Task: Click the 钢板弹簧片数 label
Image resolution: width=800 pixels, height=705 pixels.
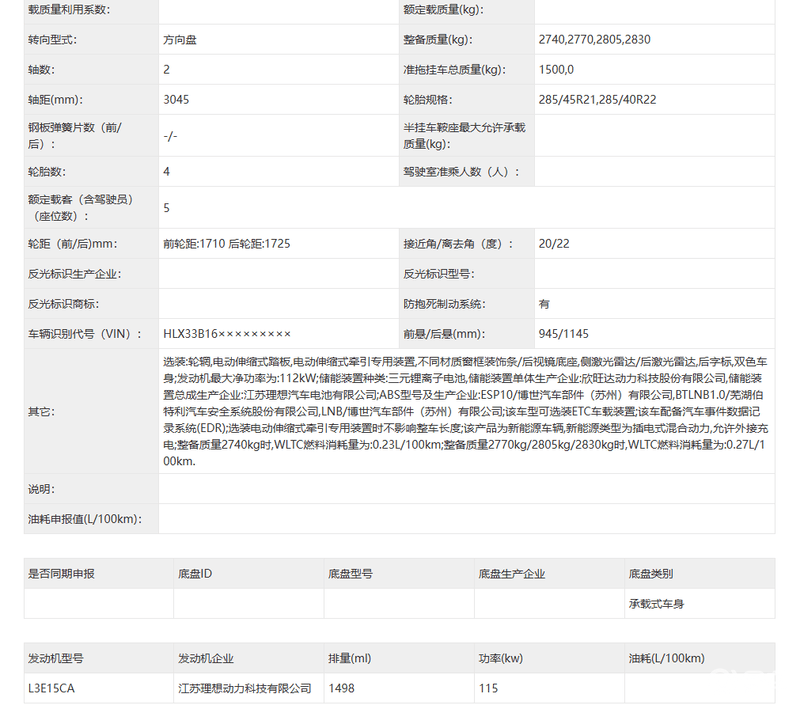Action: click(74, 136)
